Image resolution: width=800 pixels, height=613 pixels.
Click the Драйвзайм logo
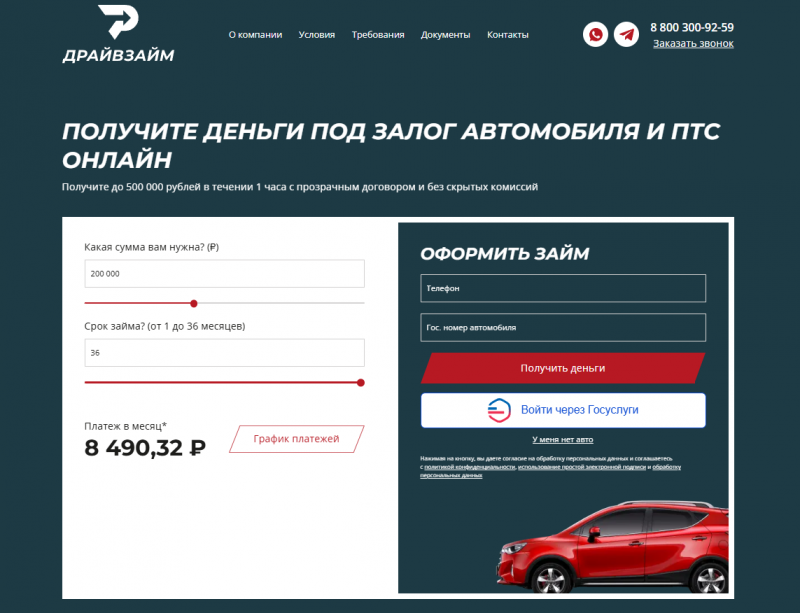118,34
